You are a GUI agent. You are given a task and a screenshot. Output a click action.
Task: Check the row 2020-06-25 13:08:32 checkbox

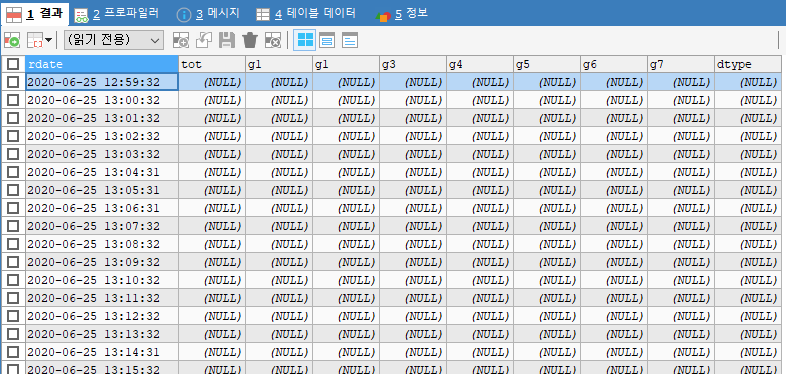[13, 244]
